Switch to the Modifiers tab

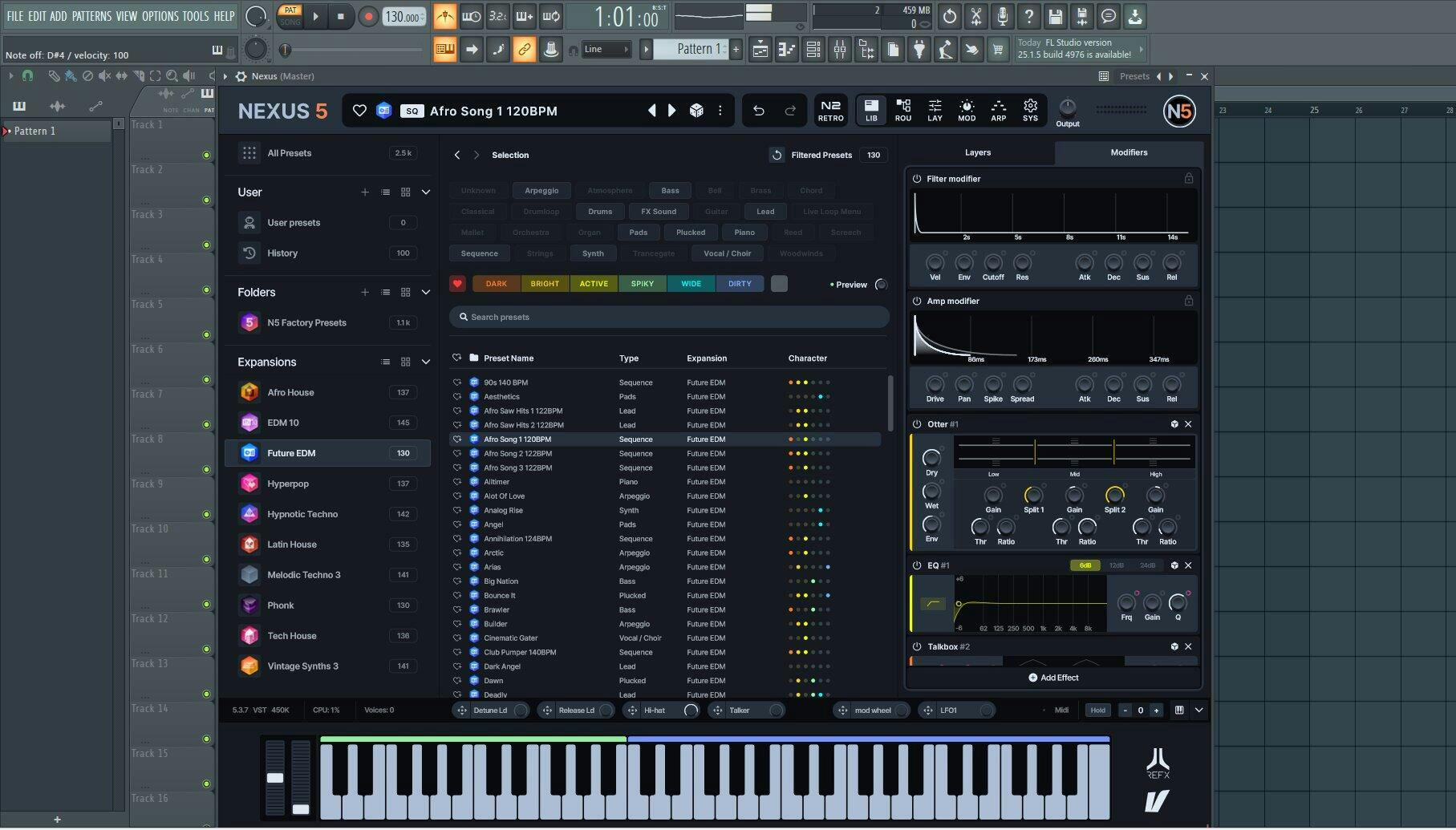pyautogui.click(x=1129, y=152)
